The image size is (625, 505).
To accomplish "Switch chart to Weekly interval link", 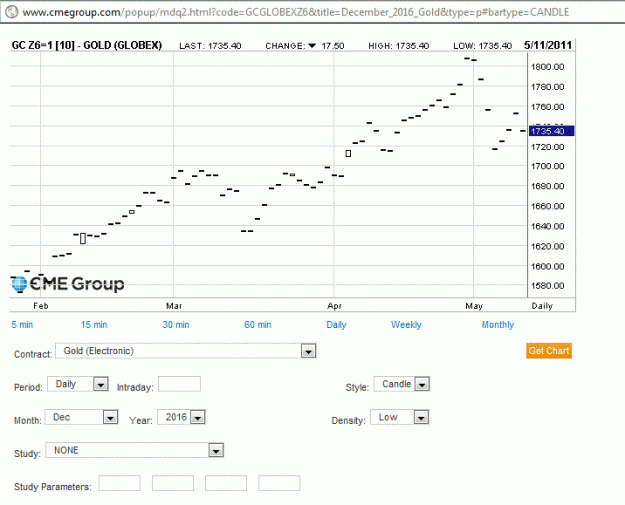I will click(406, 325).
